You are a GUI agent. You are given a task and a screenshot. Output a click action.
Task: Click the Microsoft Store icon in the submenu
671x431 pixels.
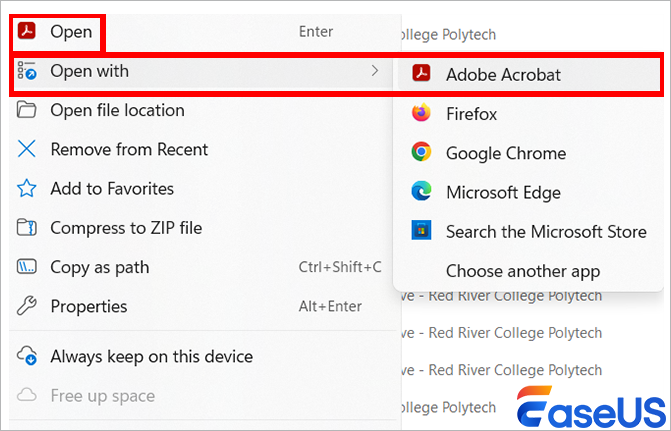[422, 231]
